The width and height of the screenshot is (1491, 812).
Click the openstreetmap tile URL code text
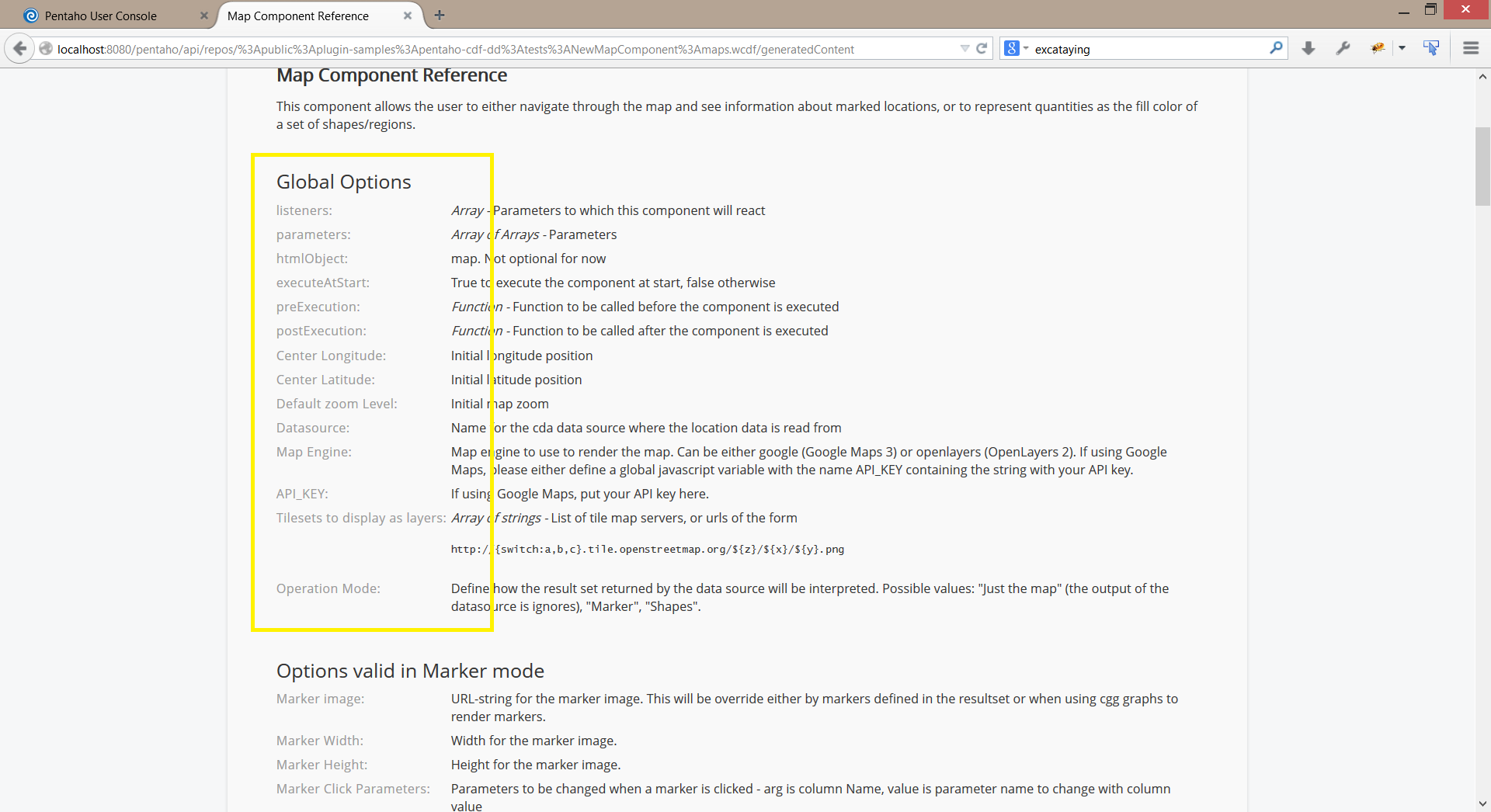(x=648, y=549)
